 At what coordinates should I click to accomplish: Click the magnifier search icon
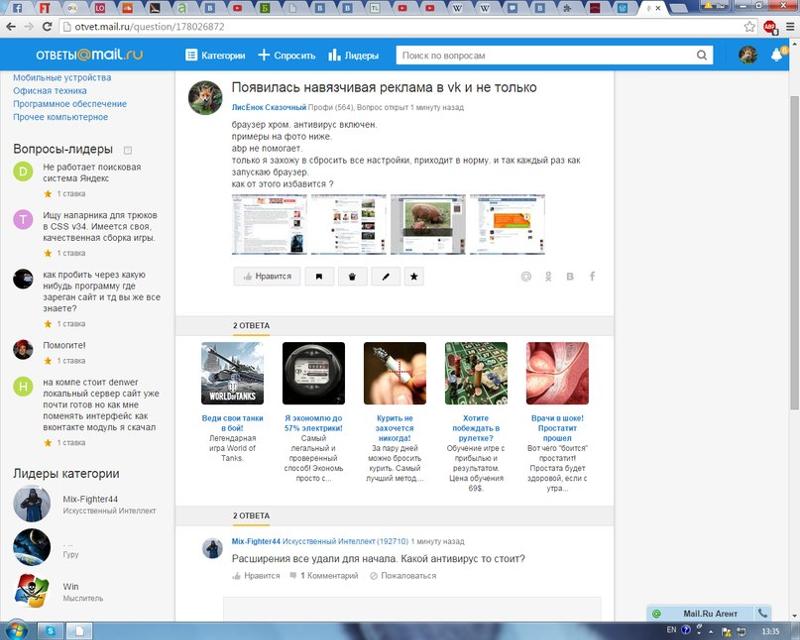point(702,55)
